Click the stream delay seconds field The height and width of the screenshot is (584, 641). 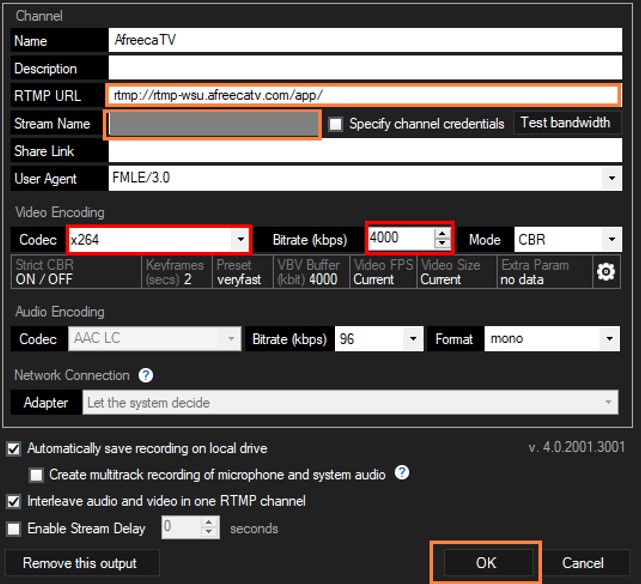(182, 527)
